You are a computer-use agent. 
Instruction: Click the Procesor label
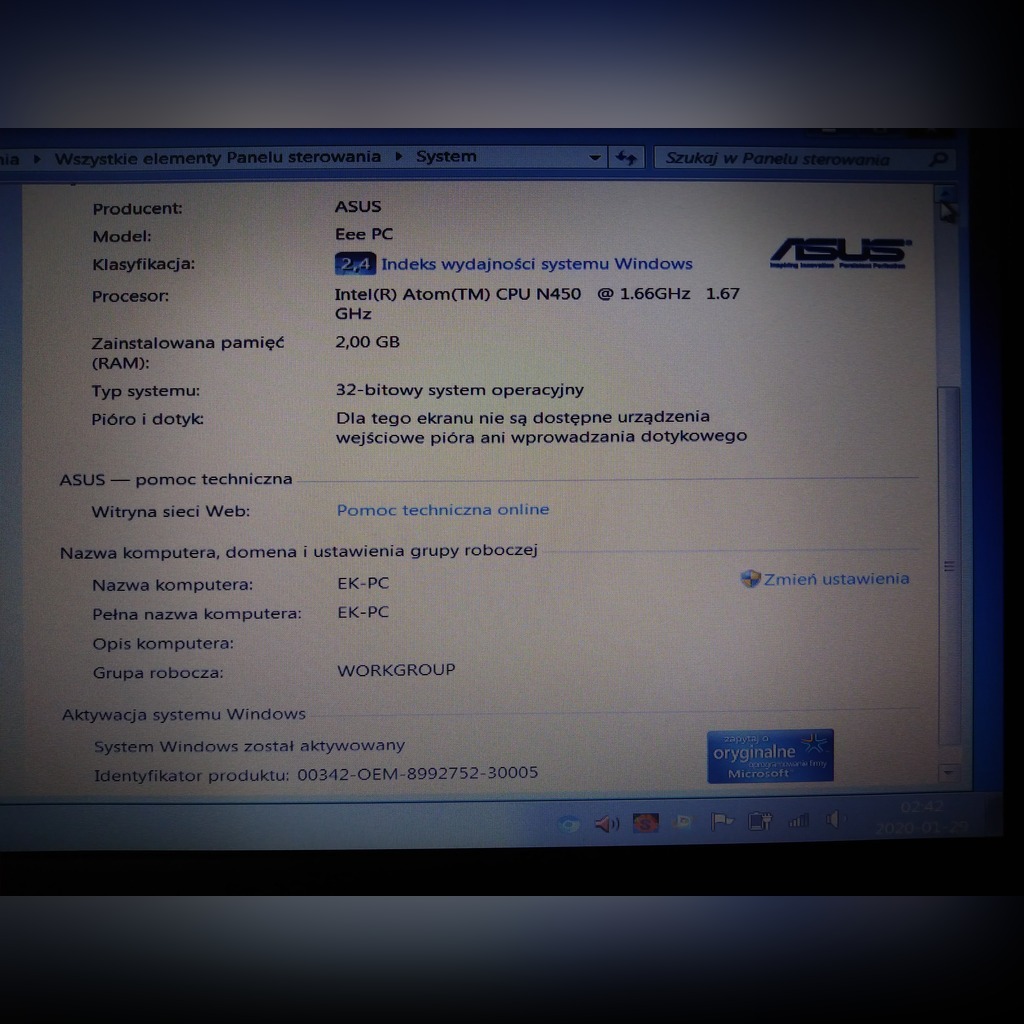coord(130,296)
